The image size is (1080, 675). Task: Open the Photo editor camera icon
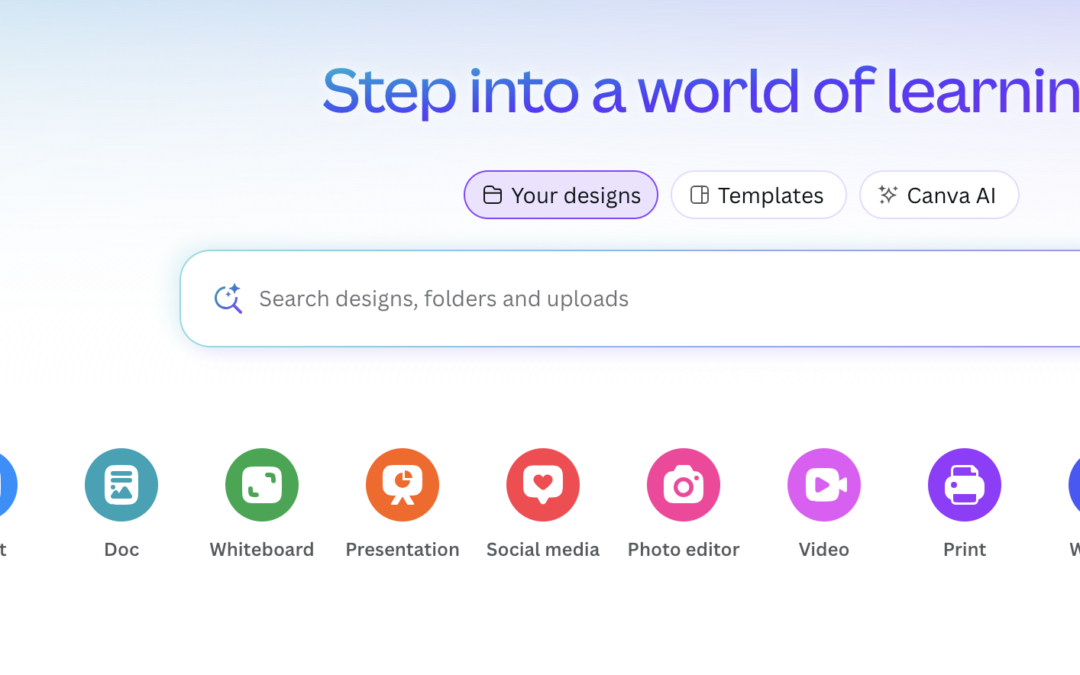point(683,485)
